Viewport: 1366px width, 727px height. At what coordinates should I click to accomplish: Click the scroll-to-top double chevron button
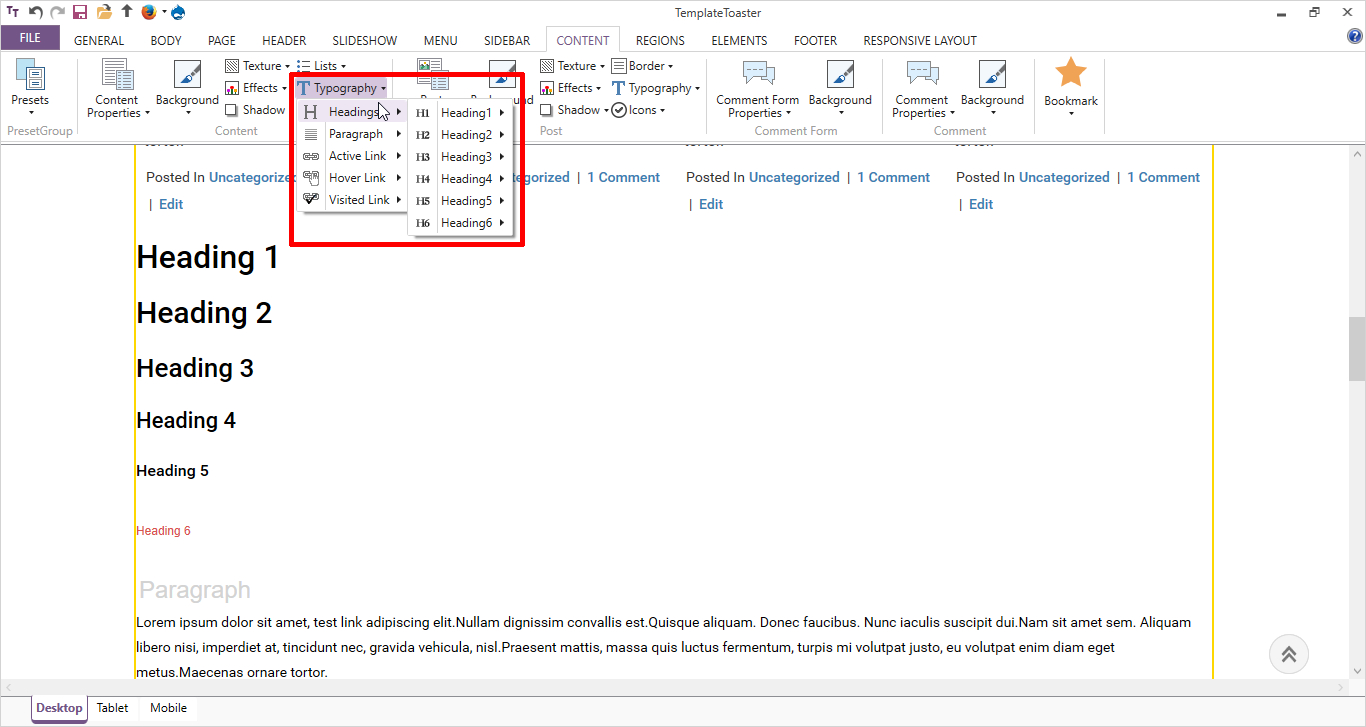tap(1289, 655)
